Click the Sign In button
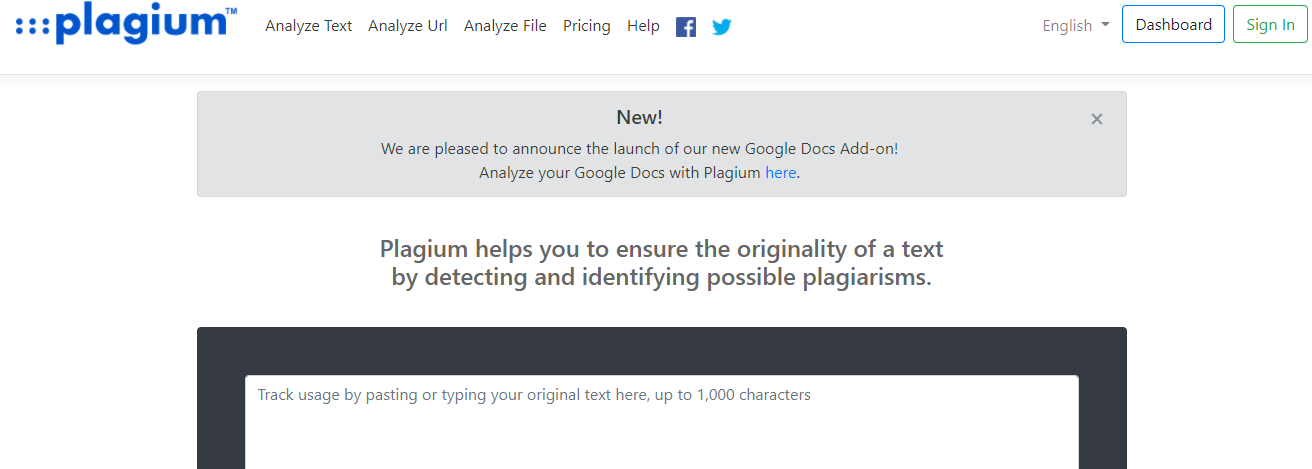The image size is (1312, 469). coord(1270,24)
